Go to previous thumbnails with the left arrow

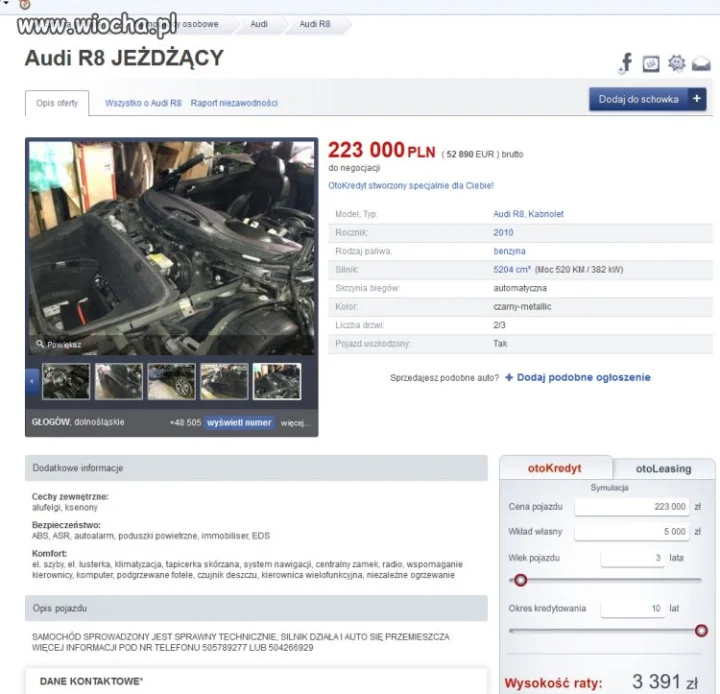click(x=32, y=381)
